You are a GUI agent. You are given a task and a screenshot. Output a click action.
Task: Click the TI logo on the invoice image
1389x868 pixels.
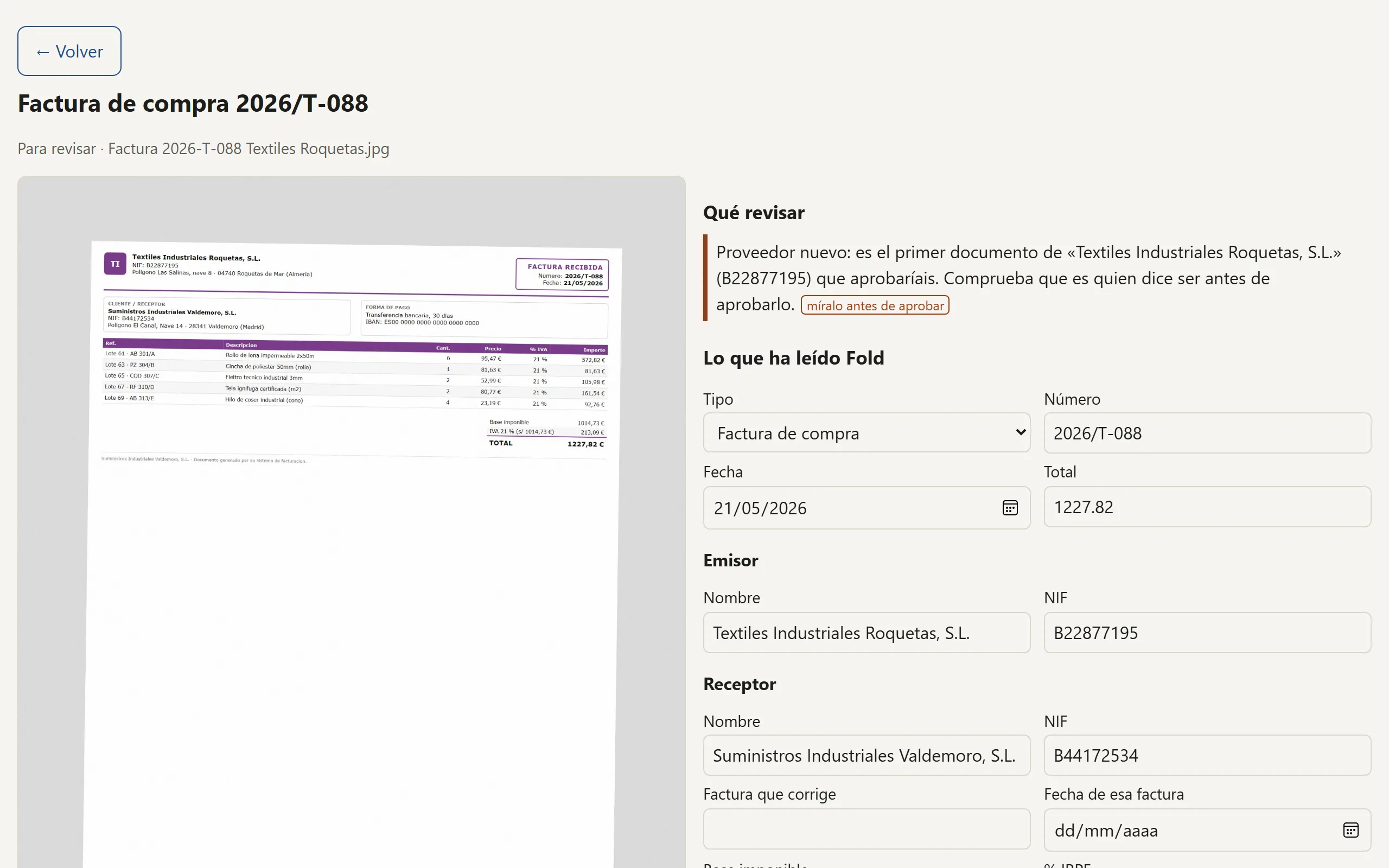(115, 264)
